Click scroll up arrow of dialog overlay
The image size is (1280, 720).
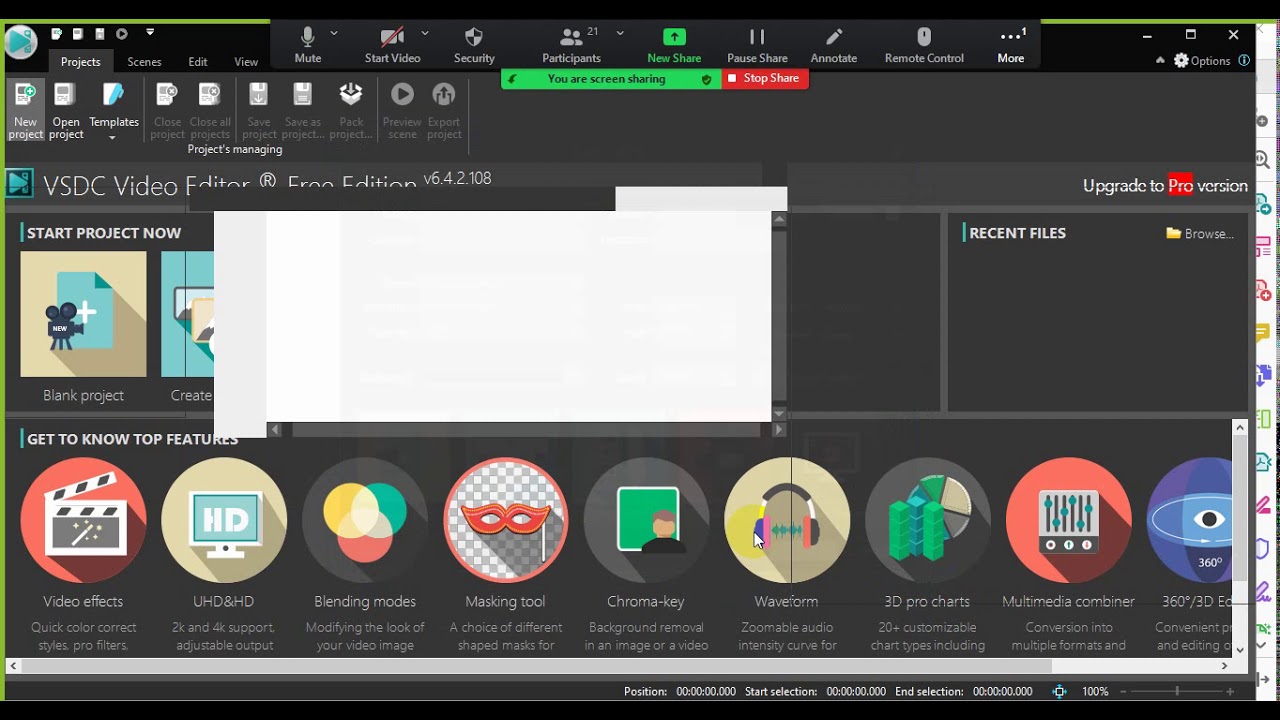pos(780,219)
